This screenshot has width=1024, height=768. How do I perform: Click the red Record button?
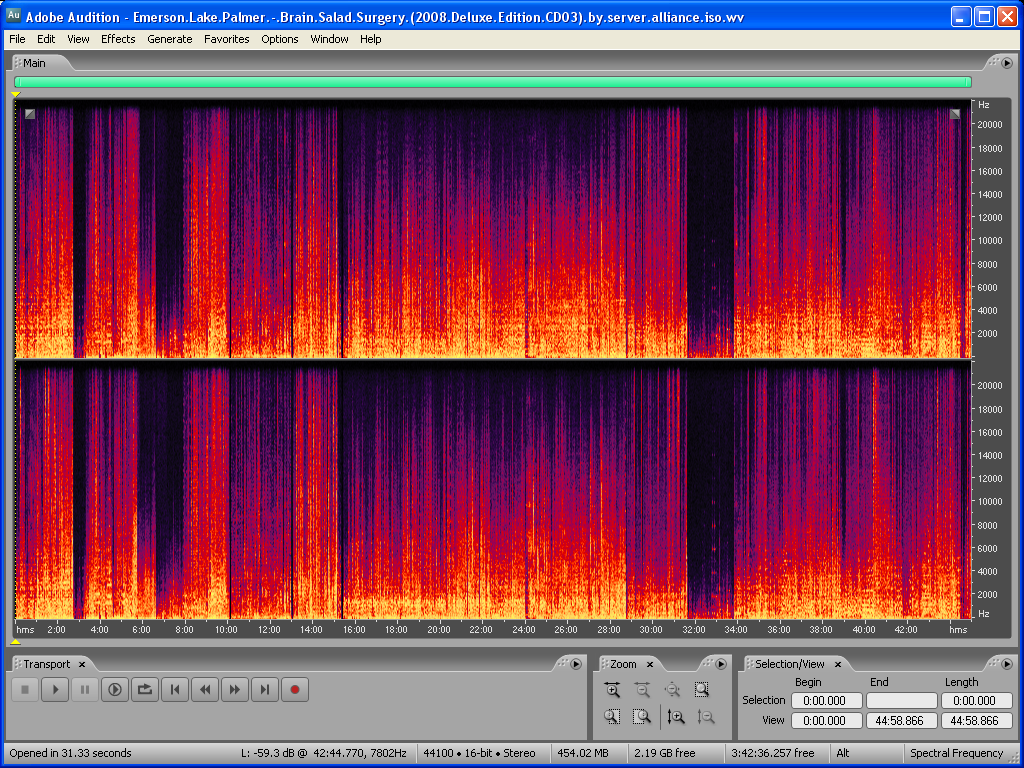click(295, 690)
